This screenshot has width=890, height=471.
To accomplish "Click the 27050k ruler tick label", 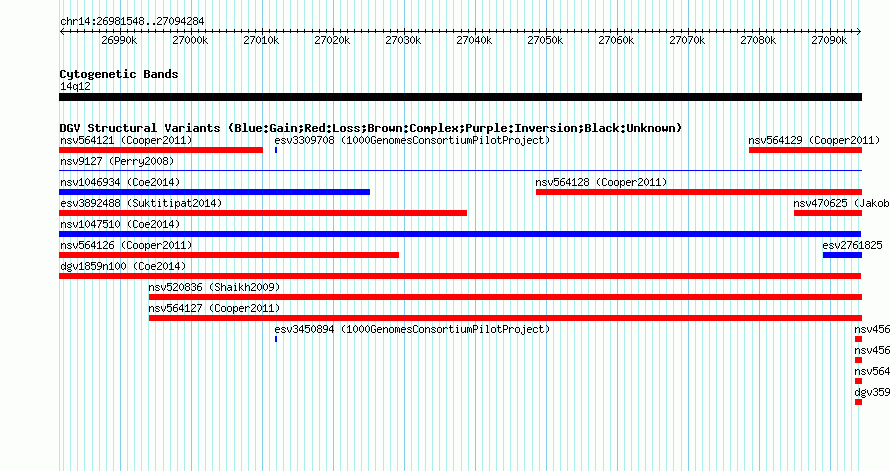I will 545,40.
